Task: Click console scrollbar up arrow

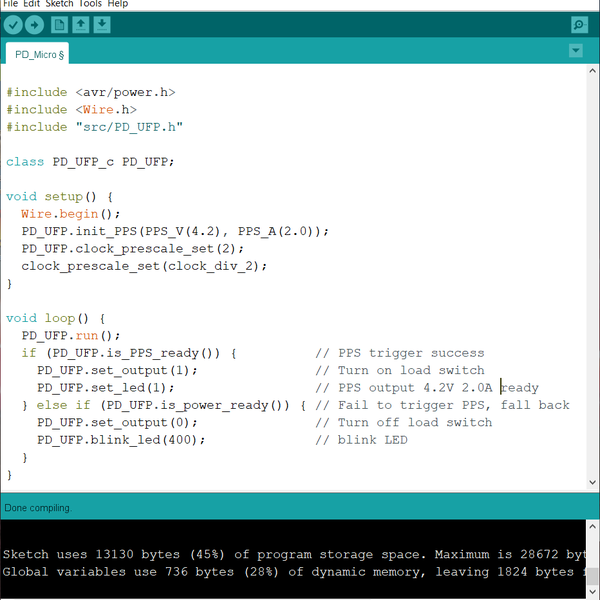Action: point(592,527)
